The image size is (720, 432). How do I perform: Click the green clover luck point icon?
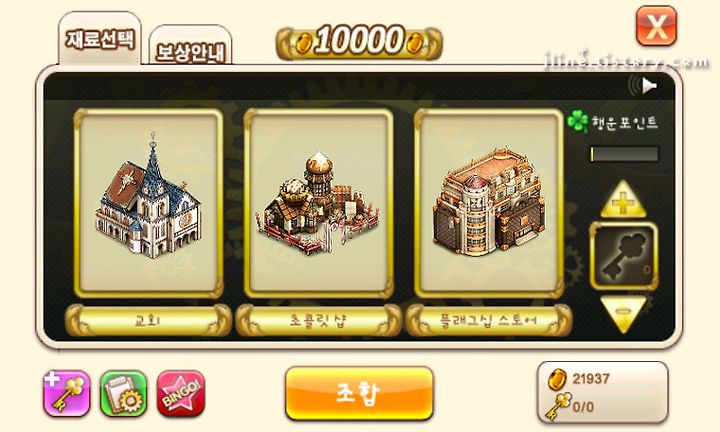578,121
